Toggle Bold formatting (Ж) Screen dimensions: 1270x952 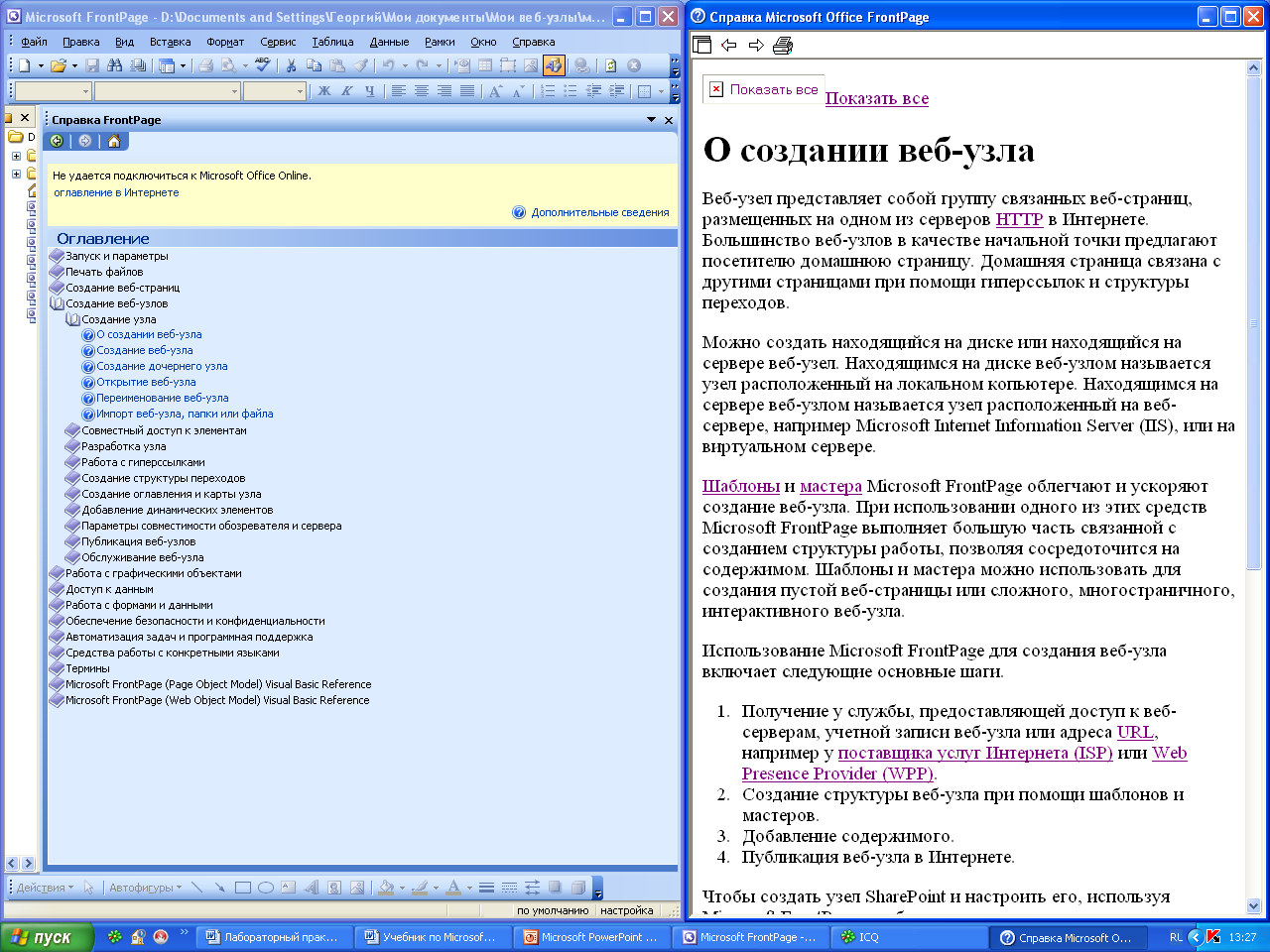coord(324,91)
